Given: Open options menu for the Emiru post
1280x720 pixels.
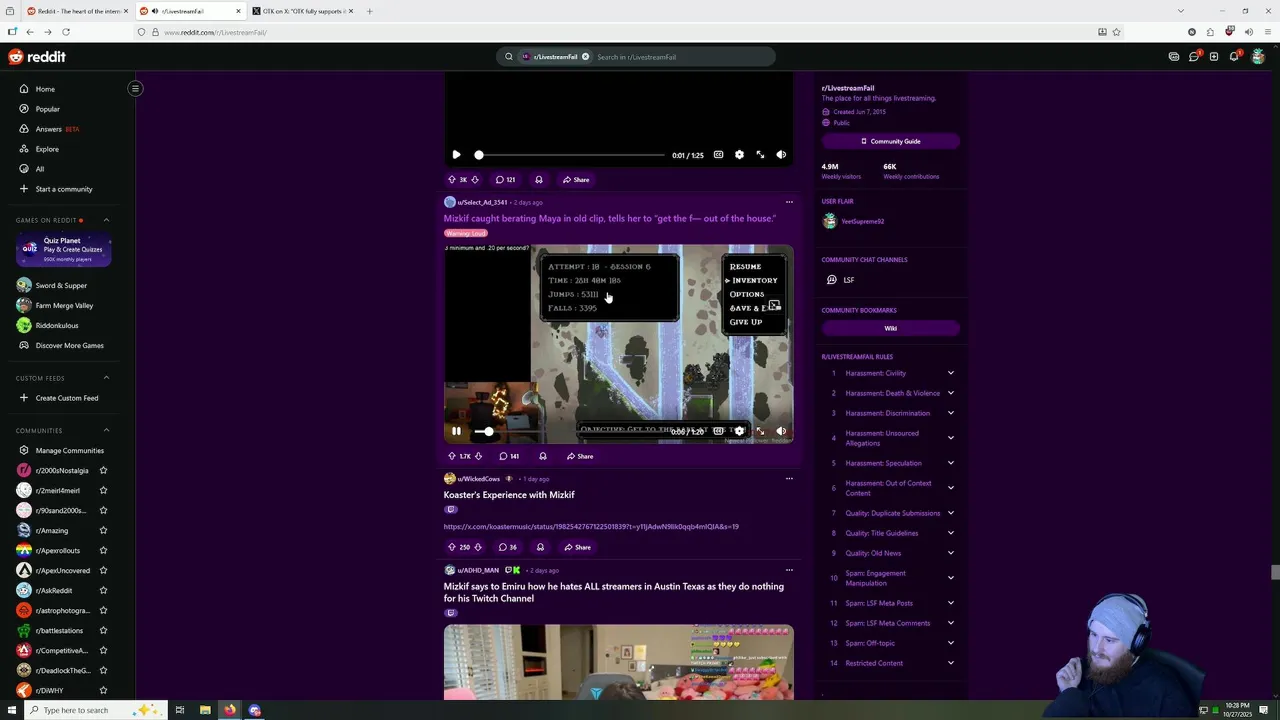Looking at the screenshot, I should (x=789, y=570).
